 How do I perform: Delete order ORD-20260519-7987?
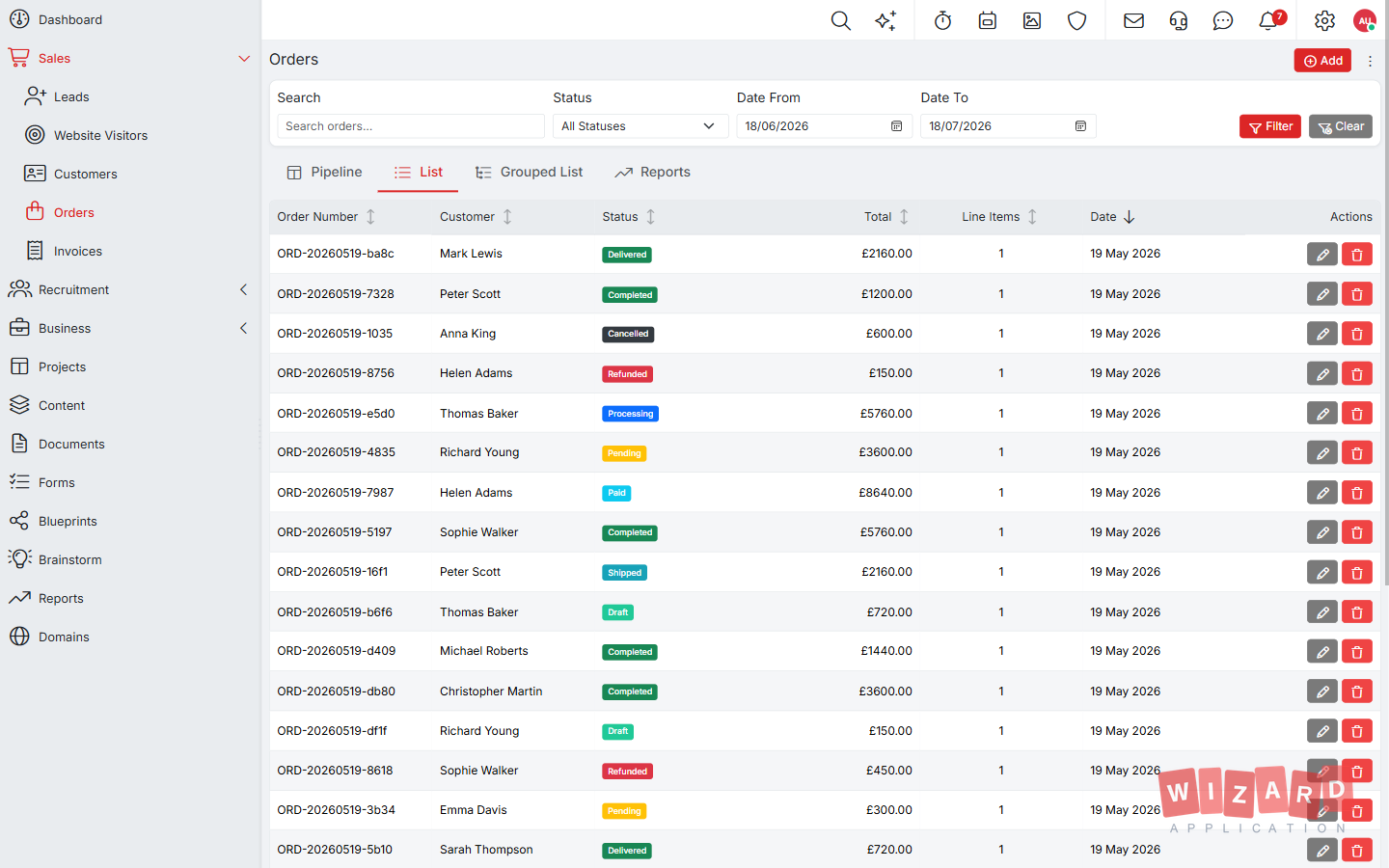click(x=1357, y=493)
